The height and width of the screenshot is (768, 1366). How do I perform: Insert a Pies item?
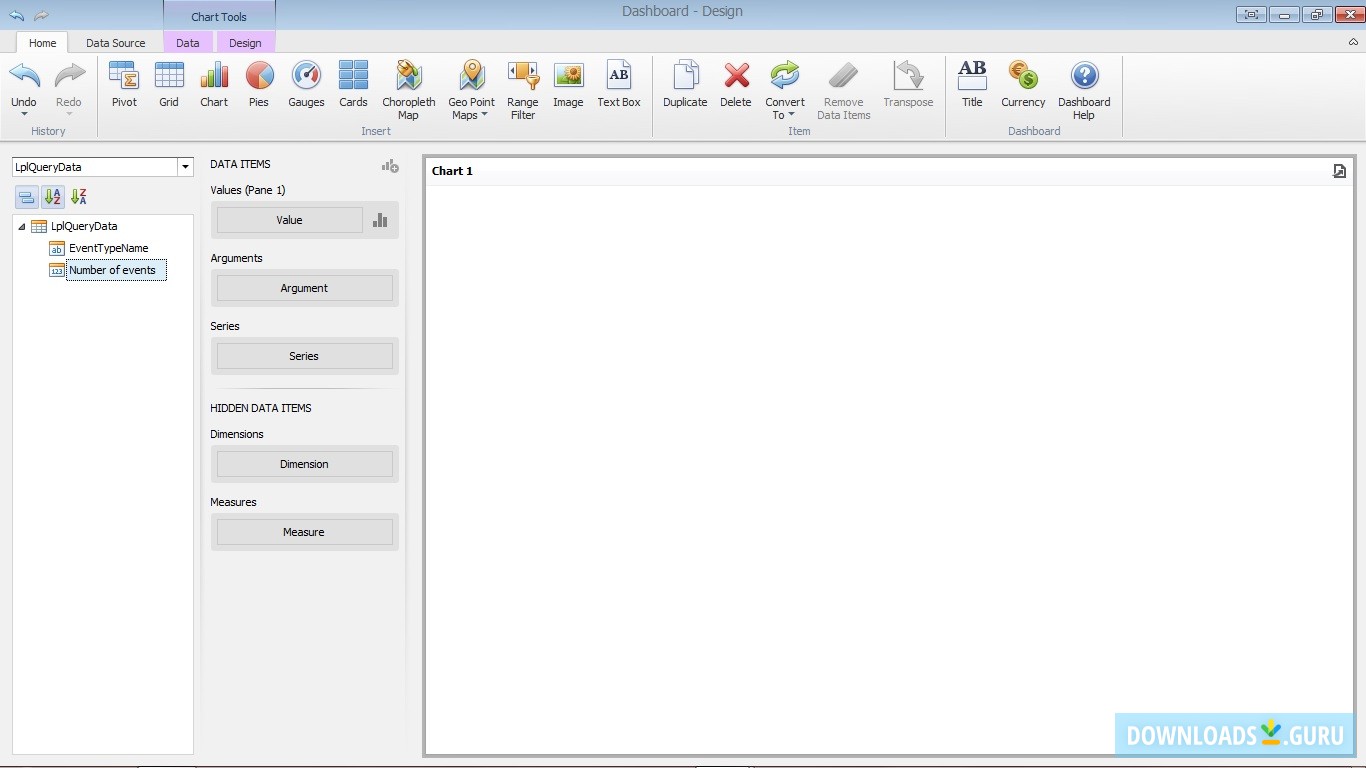point(259,84)
